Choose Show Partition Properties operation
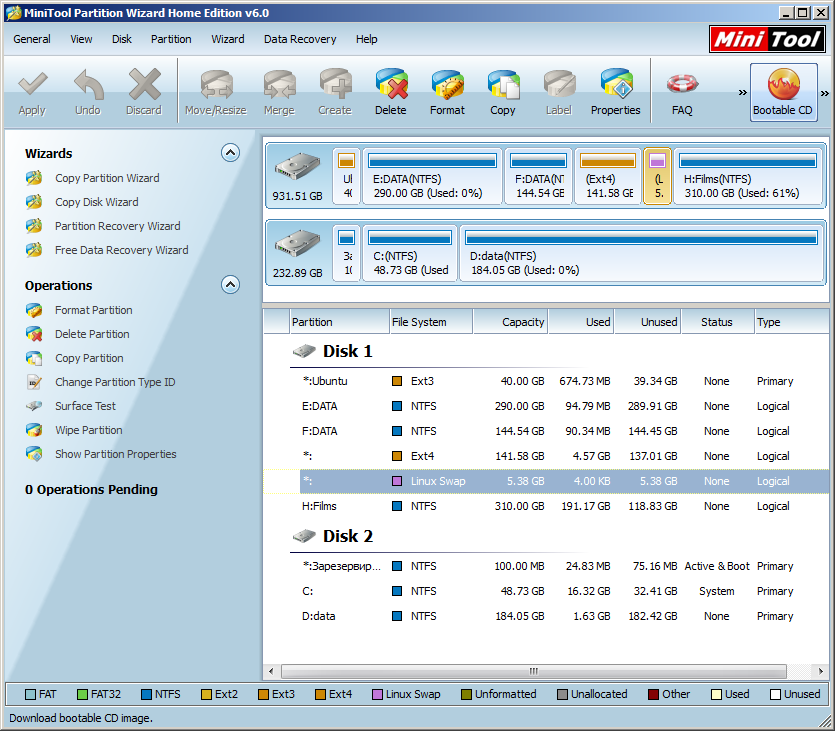The image size is (835, 731). [116, 454]
